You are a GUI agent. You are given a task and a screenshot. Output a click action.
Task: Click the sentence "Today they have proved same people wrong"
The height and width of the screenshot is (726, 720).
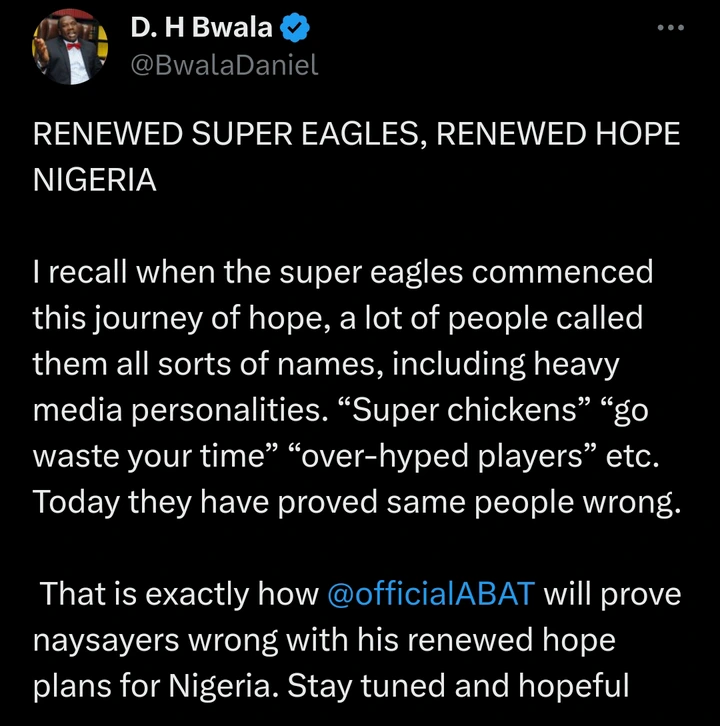click(x=357, y=503)
